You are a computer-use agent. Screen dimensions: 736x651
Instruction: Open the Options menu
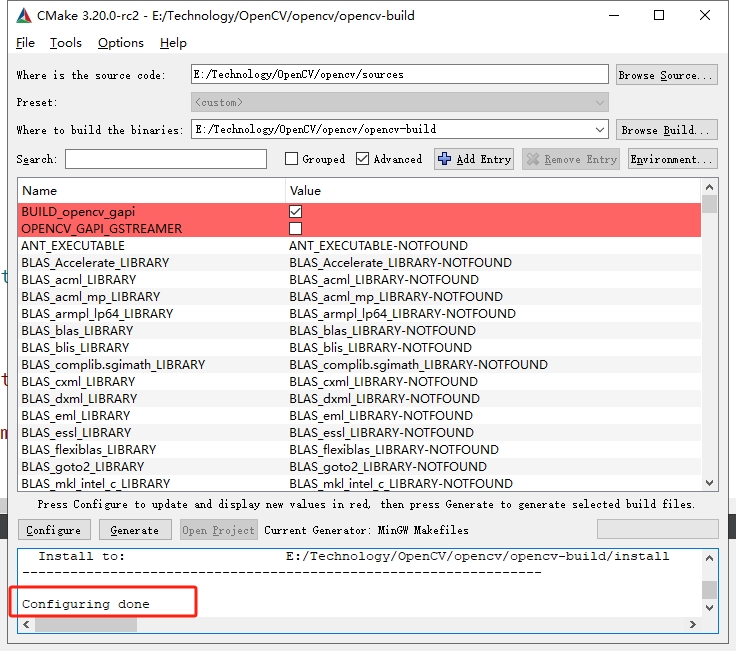pos(121,43)
